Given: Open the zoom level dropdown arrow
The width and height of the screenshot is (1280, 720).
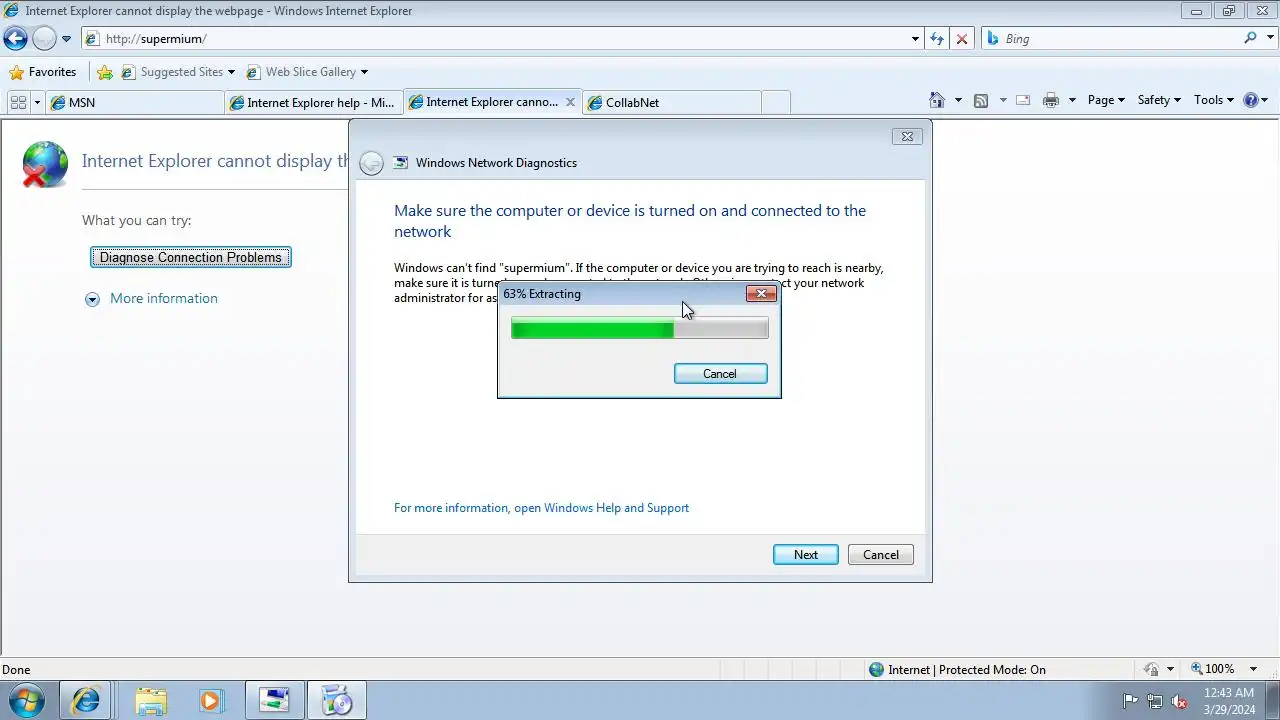Looking at the screenshot, I should pos(1253,669).
